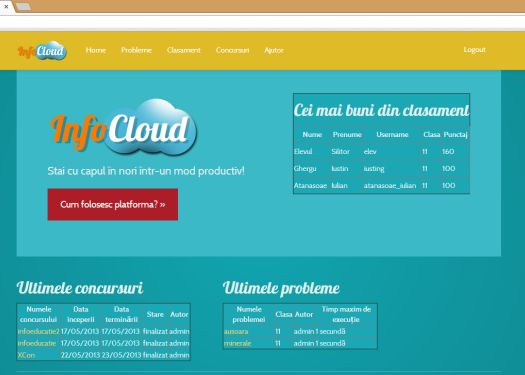Screen dimensions: 525x375
Task: Click the 'Timp maxim de execuție' header
Action: point(346,314)
